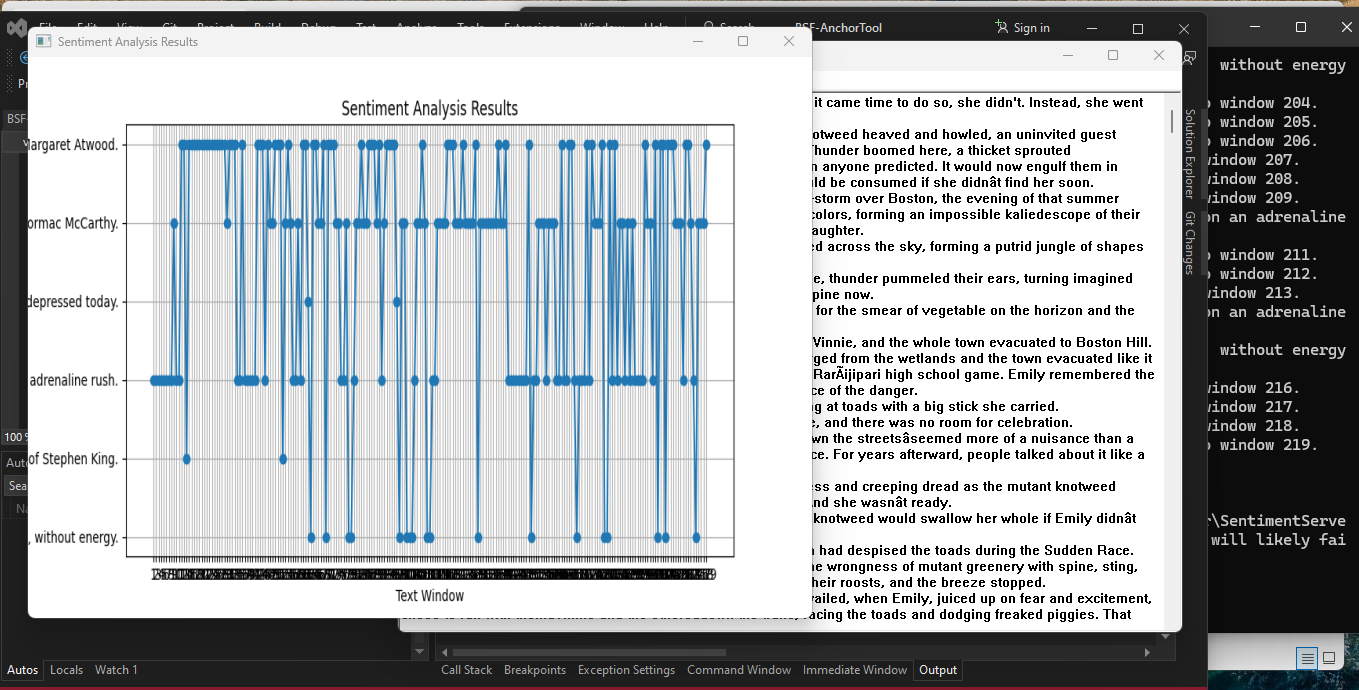Switch to the Autos tab
Screen dimensions: 1359x690
click(x=22, y=670)
